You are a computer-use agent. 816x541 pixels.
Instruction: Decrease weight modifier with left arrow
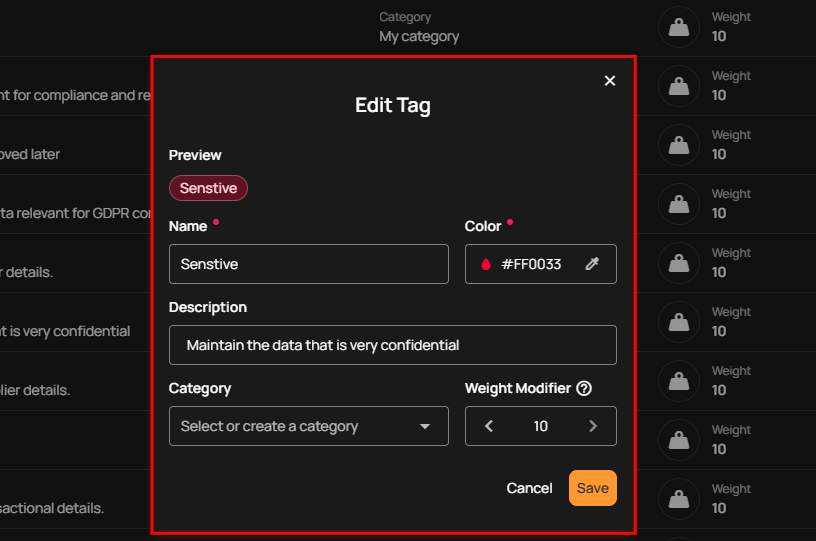[x=489, y=426]
